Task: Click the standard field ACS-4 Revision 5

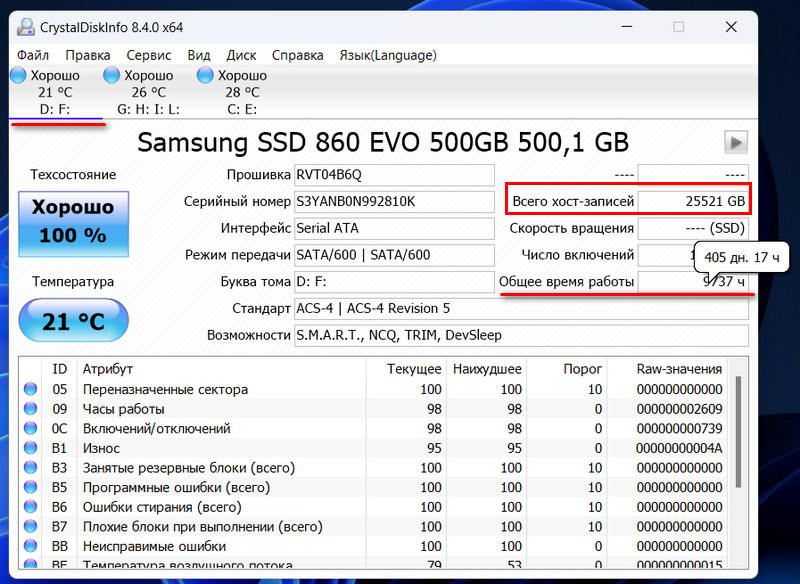Action: tap(521, 309)
